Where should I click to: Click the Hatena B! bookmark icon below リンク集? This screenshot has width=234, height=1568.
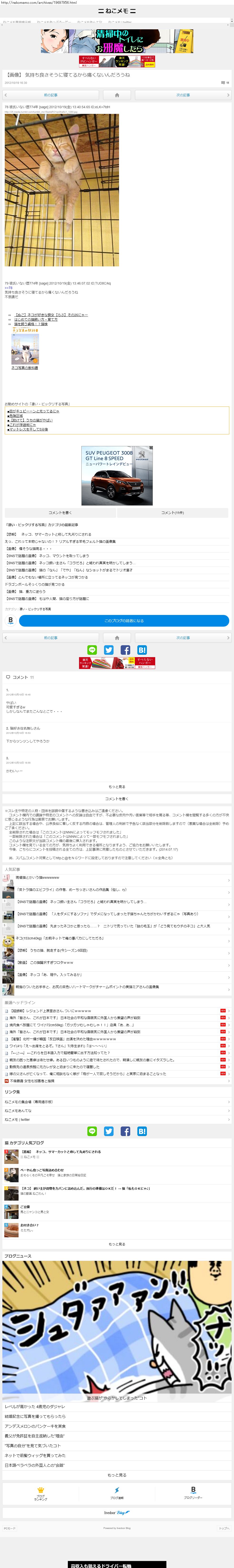coord(142,1132)
